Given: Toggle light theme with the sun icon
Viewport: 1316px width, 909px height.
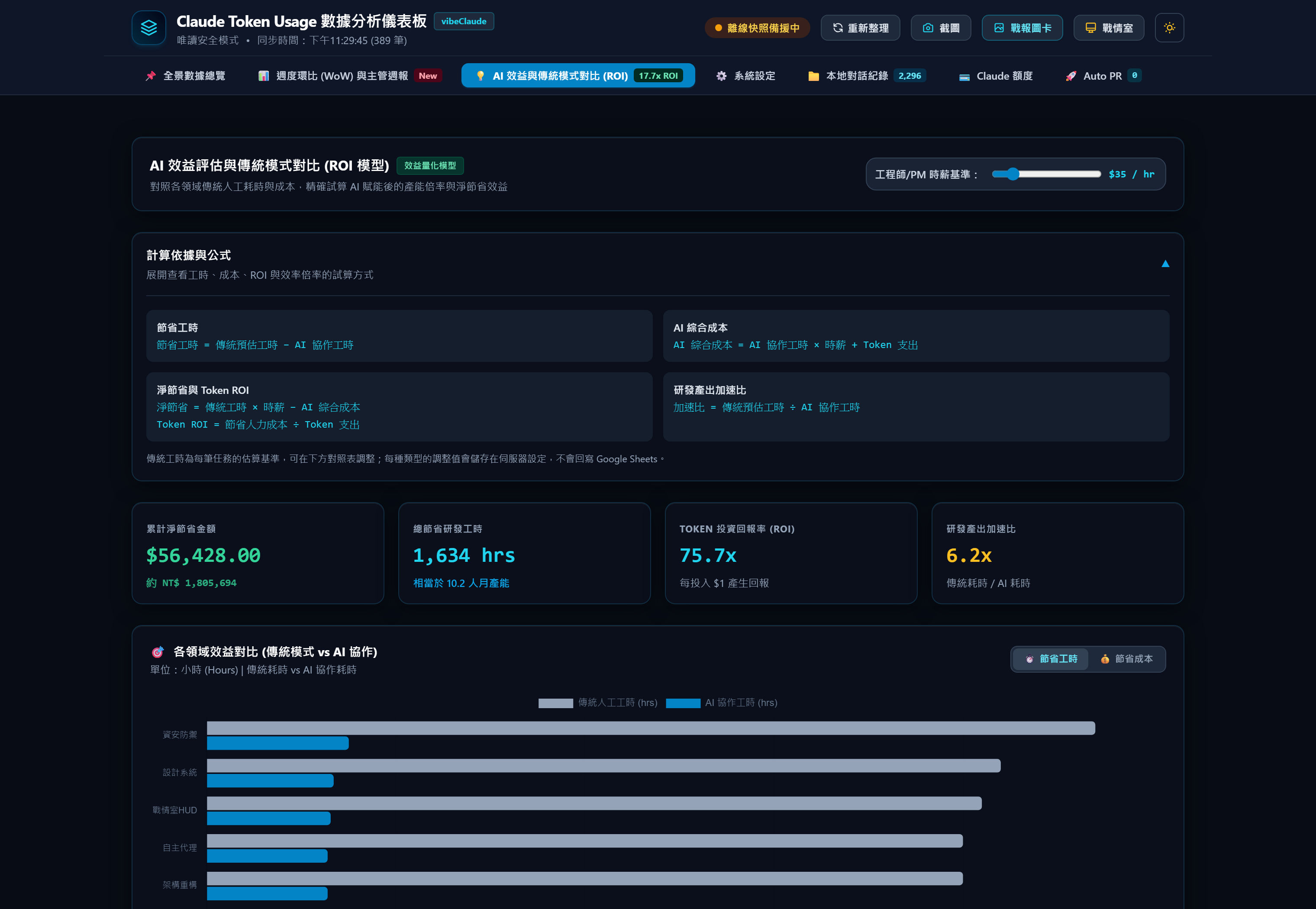Looking at the screenshot, I should 1169,28.
